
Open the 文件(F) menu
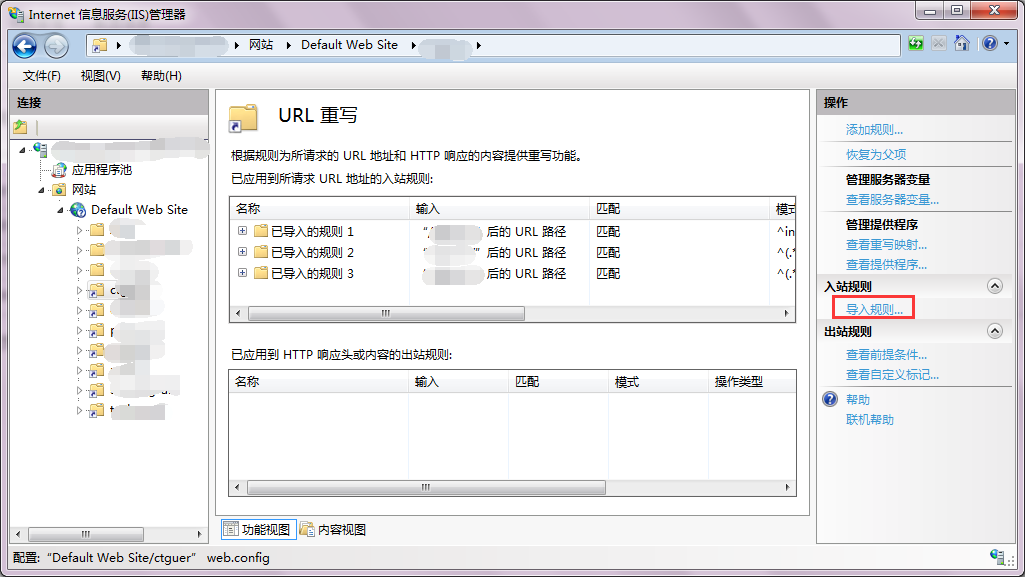[42, 76]
